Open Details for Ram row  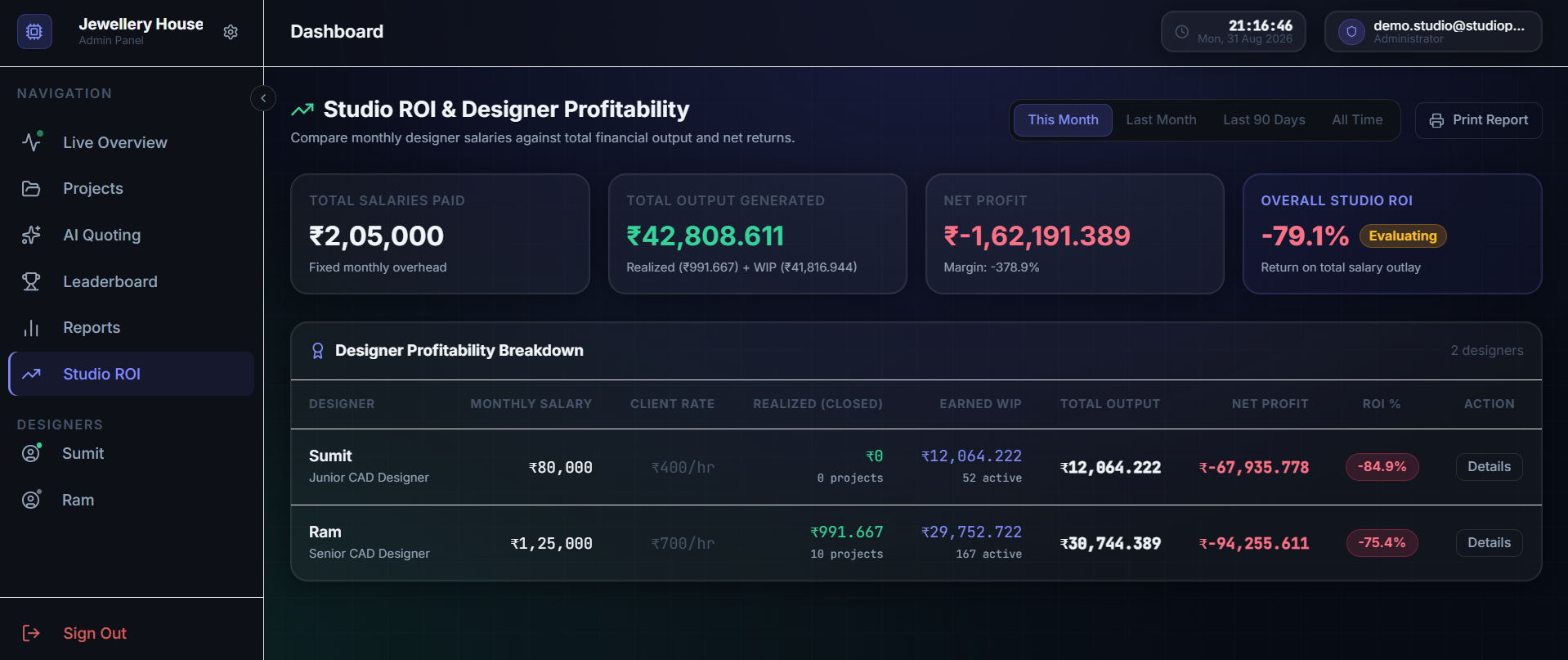pos(1489,543)
